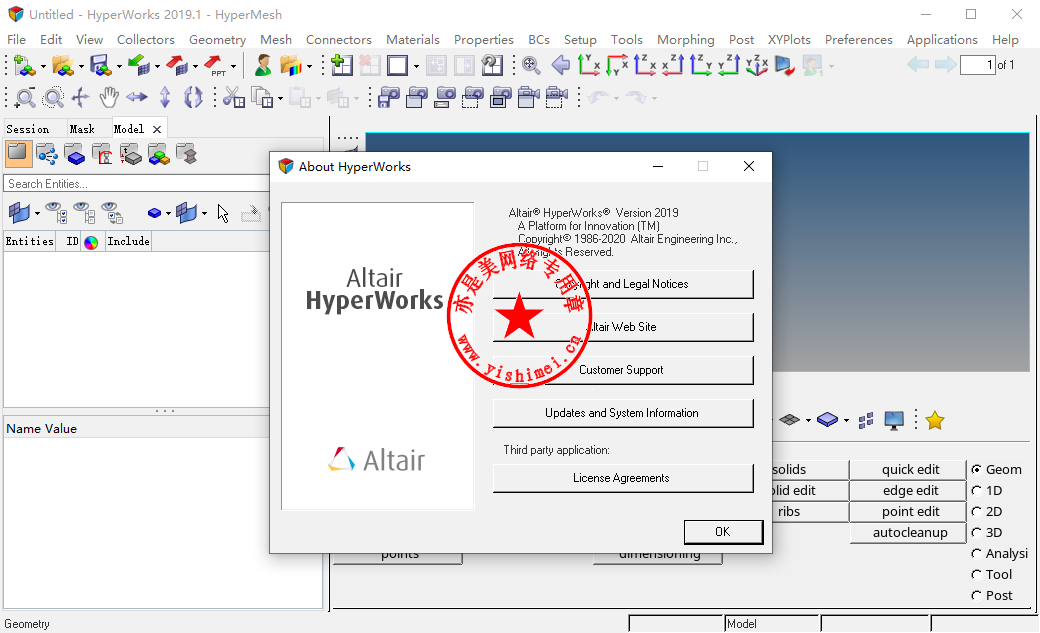Click the Show All eye icon in browser
Viewport: 1040px width, 633px height.
[x=56, y=212]
